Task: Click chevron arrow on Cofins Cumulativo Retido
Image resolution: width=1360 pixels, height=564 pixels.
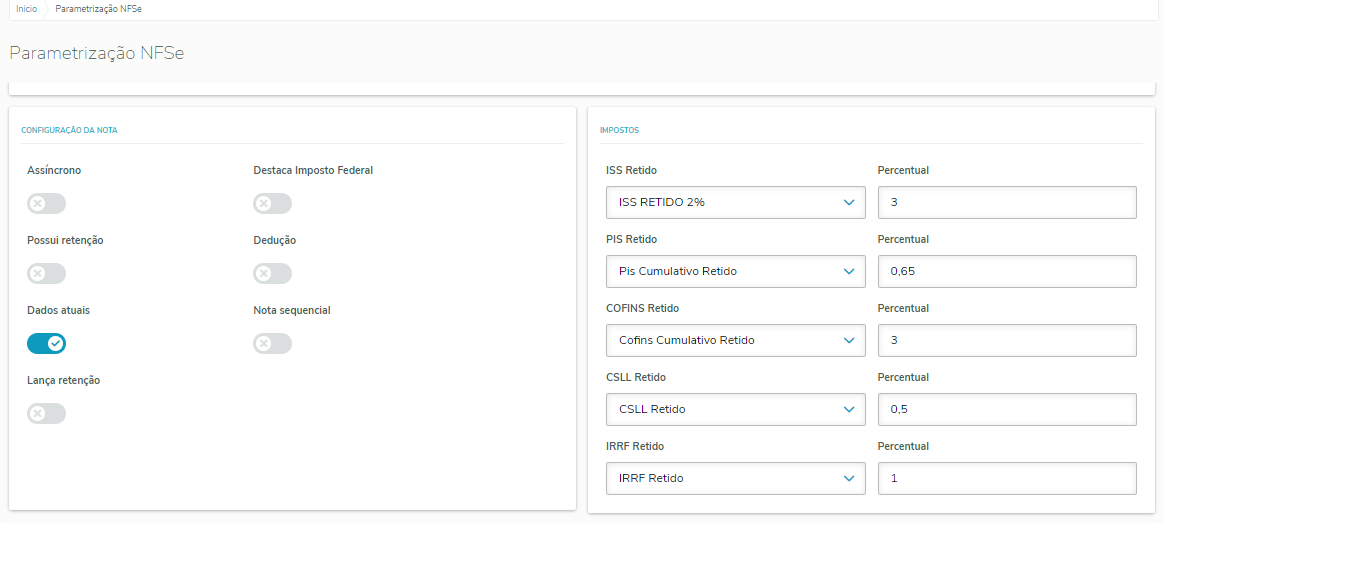Action: coord(848,340)
